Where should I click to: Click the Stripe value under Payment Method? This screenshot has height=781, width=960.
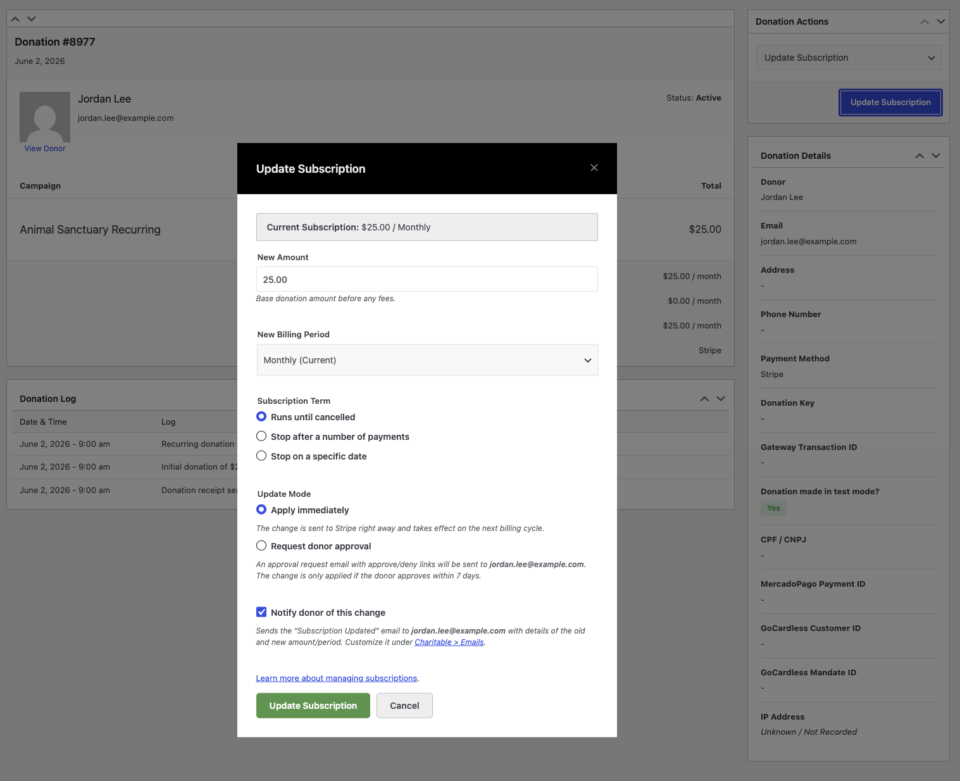click(771, 374)
